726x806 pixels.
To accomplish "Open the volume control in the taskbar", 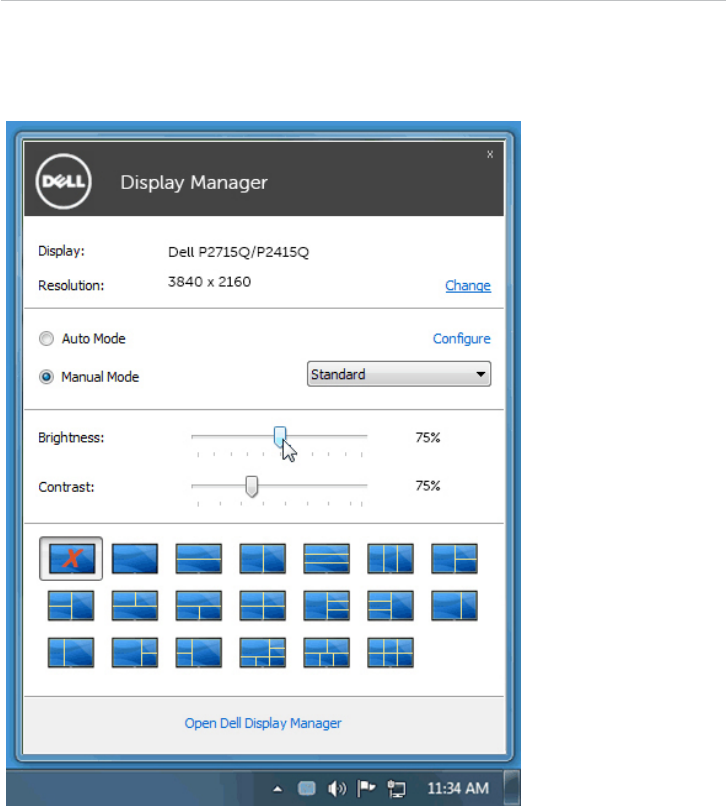I will point(337,788).
